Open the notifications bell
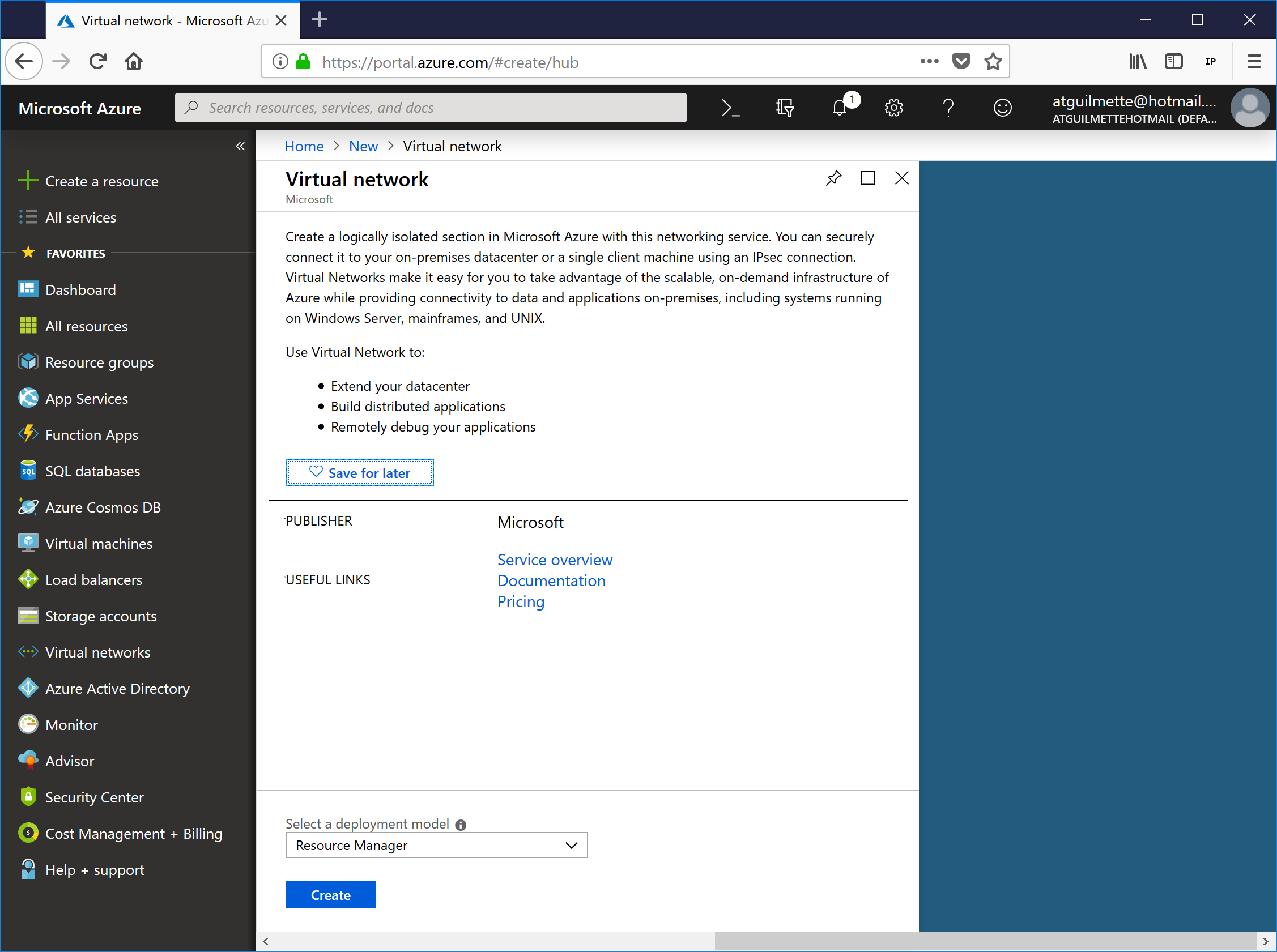 coord(840,108)
